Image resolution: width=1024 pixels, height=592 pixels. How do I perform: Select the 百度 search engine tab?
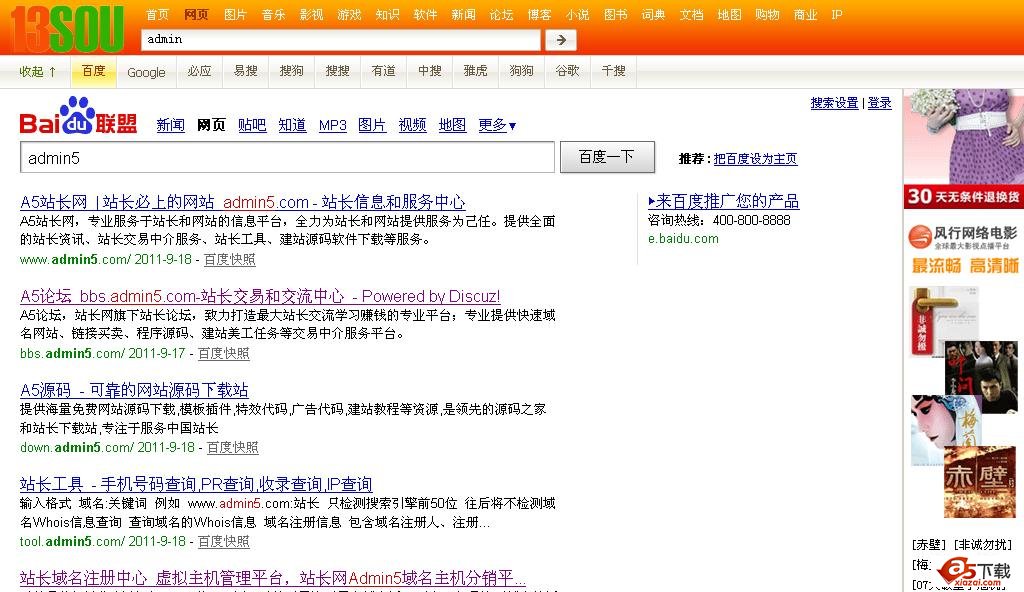coord(94,71)
